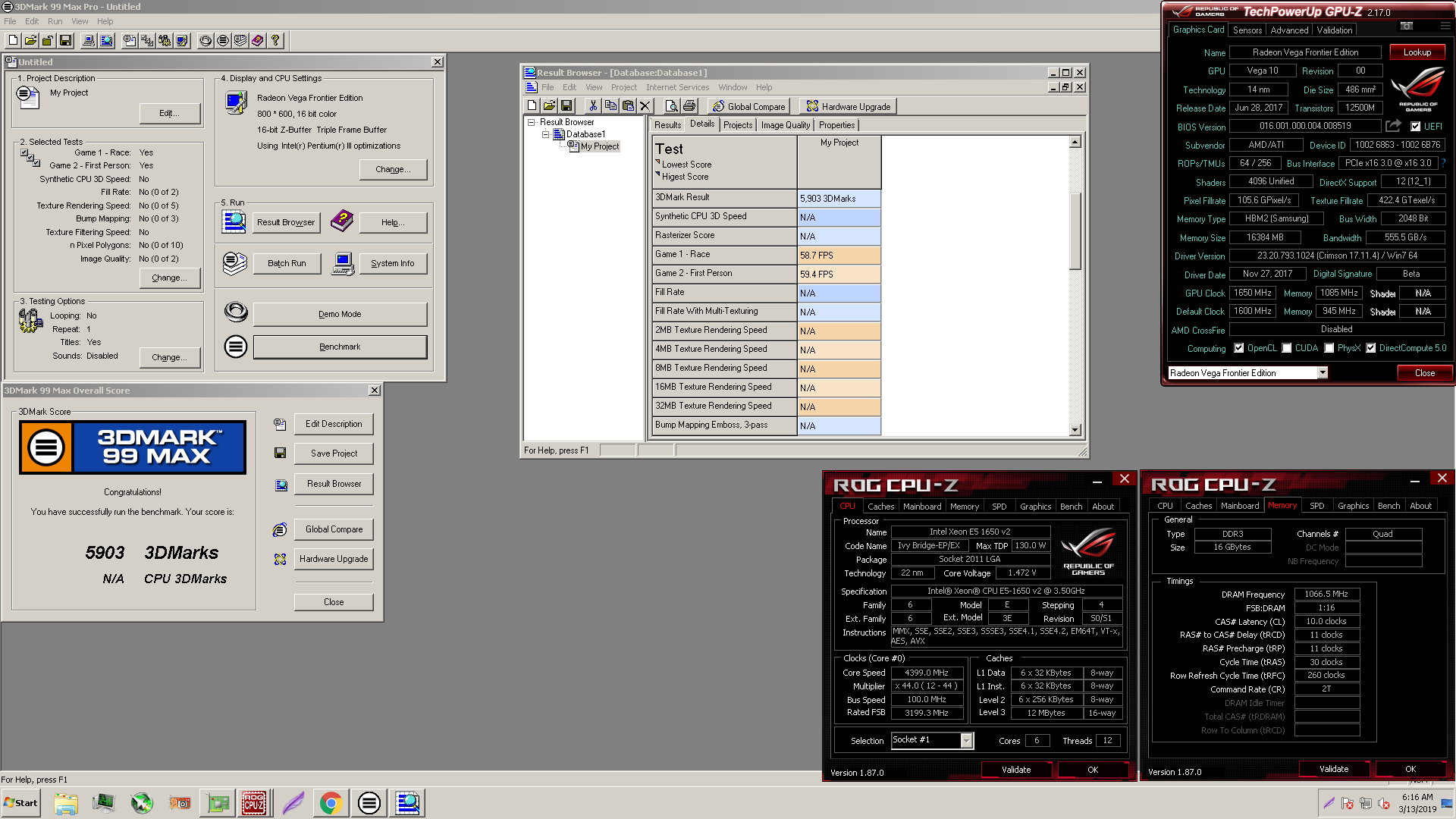This screenshot has height=819, width=1456.
Task: Click Benchmark striped-circle icon in main toolbar
Action: pyautogui.click(x=223, y=40)
